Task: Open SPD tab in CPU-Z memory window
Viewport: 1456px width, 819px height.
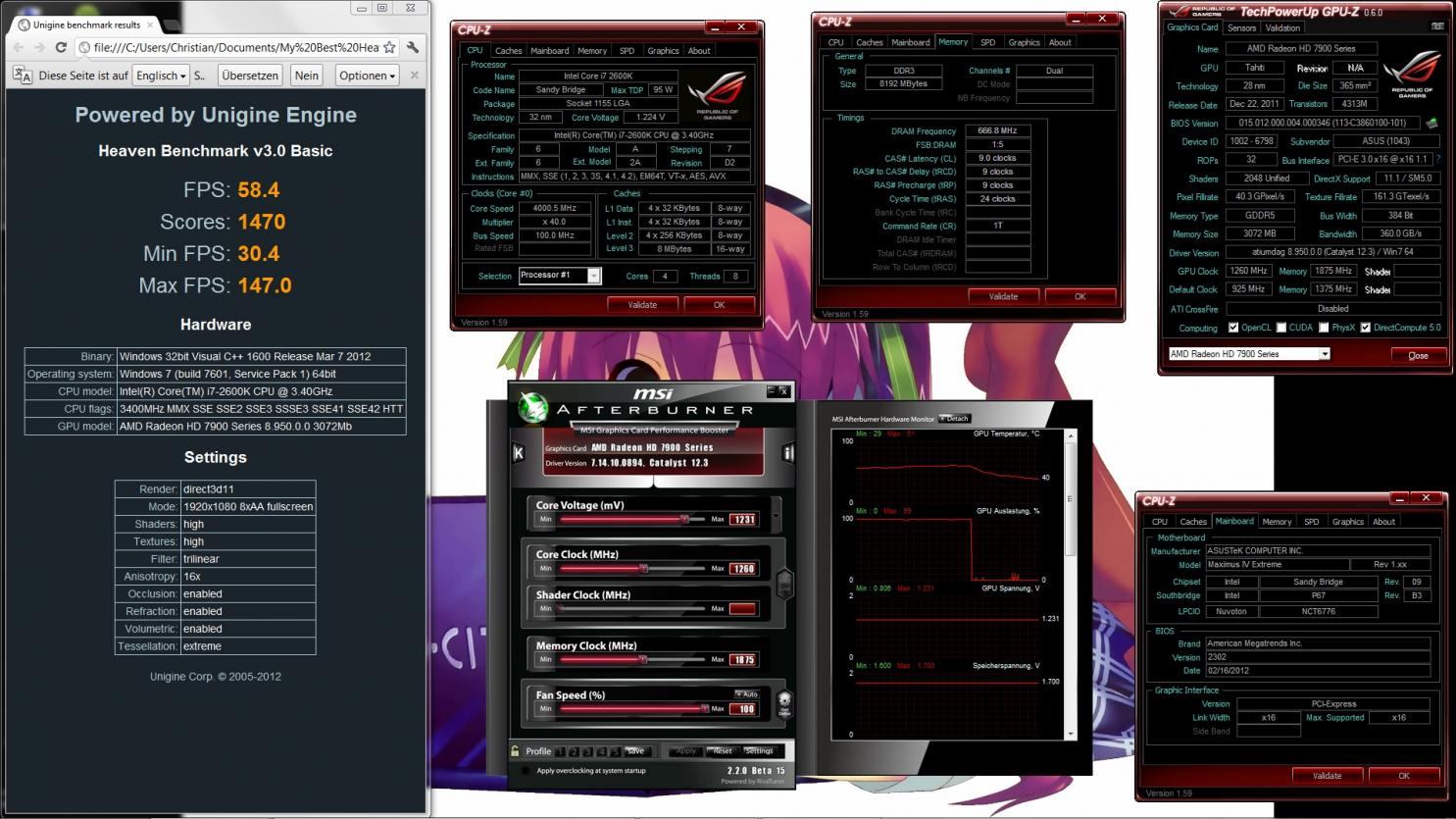Action: 987,42
